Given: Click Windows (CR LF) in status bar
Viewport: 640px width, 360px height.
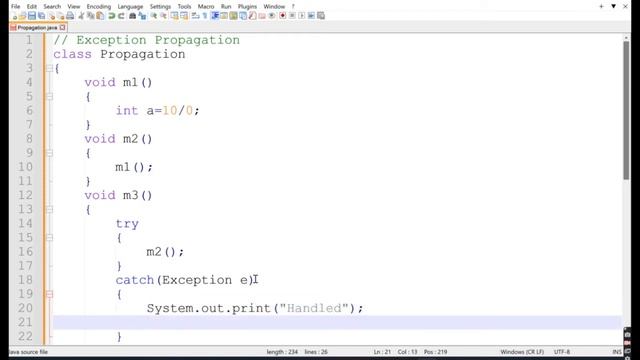Looking at the screenshot, I should coord(522,351).
